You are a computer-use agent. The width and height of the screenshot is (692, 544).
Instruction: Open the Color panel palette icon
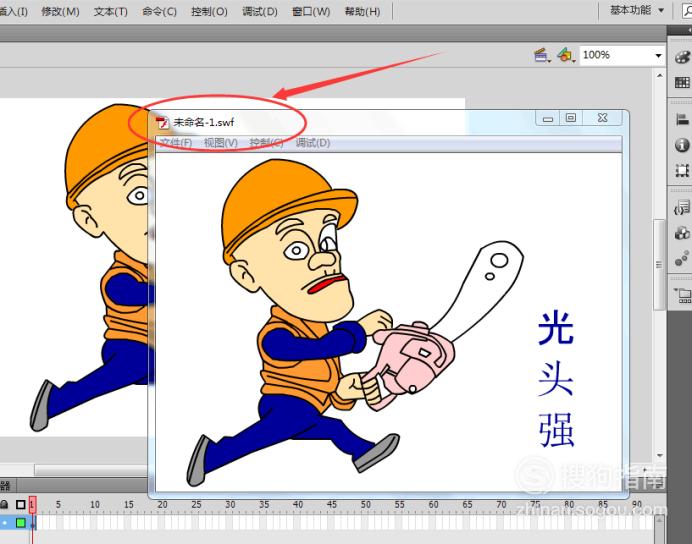[682, 57]
